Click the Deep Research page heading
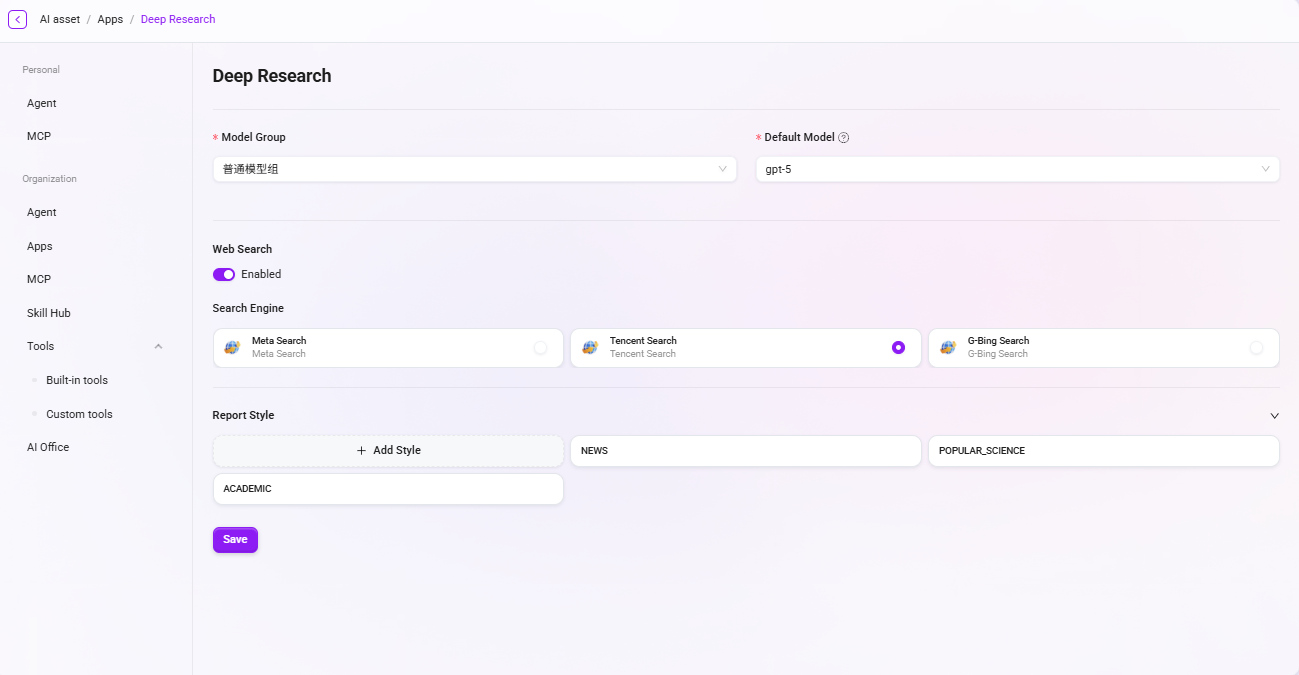Screen dimensions: 1299x675 [x=272, y=76]
